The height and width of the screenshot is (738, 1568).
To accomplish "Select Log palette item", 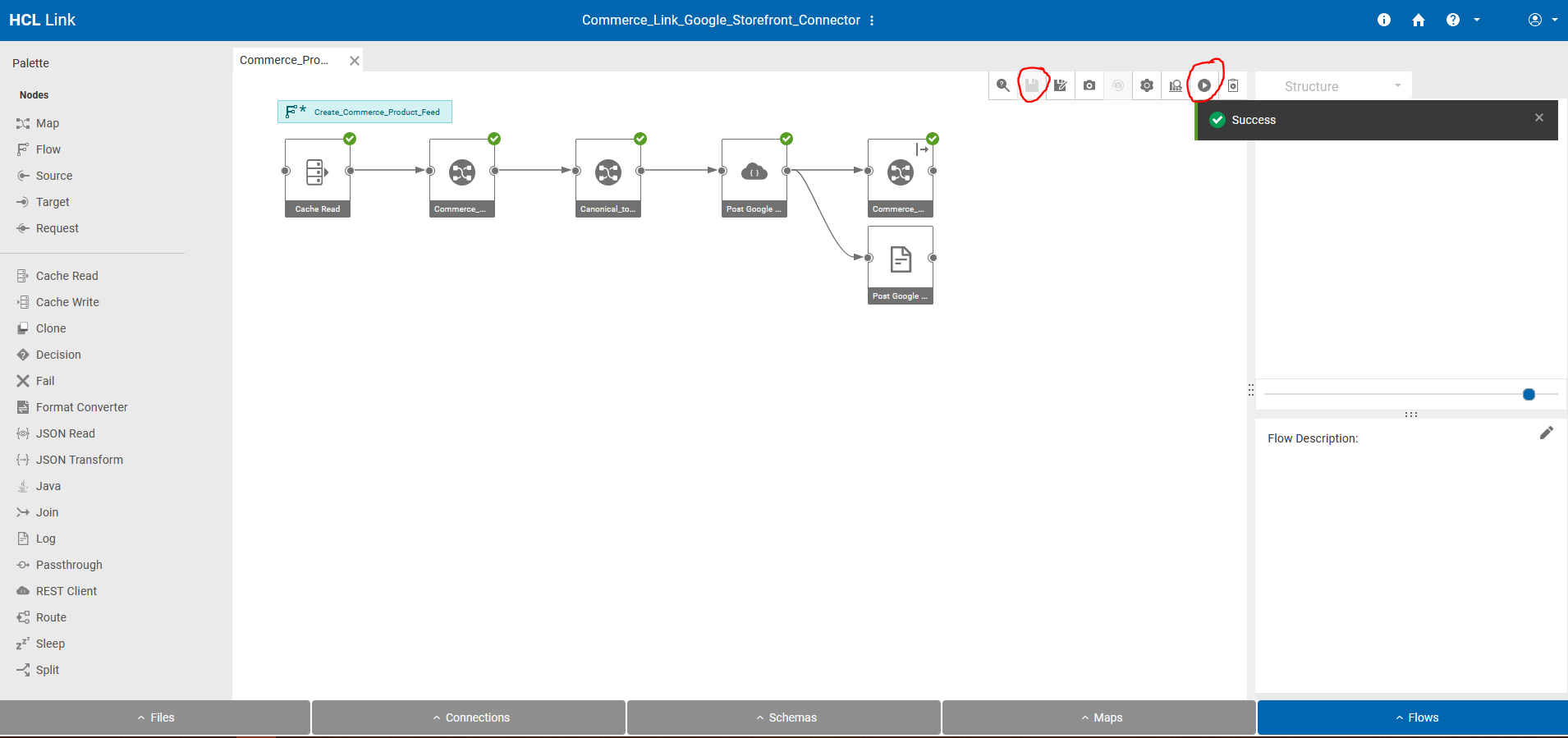I will (x=36, y=539).
